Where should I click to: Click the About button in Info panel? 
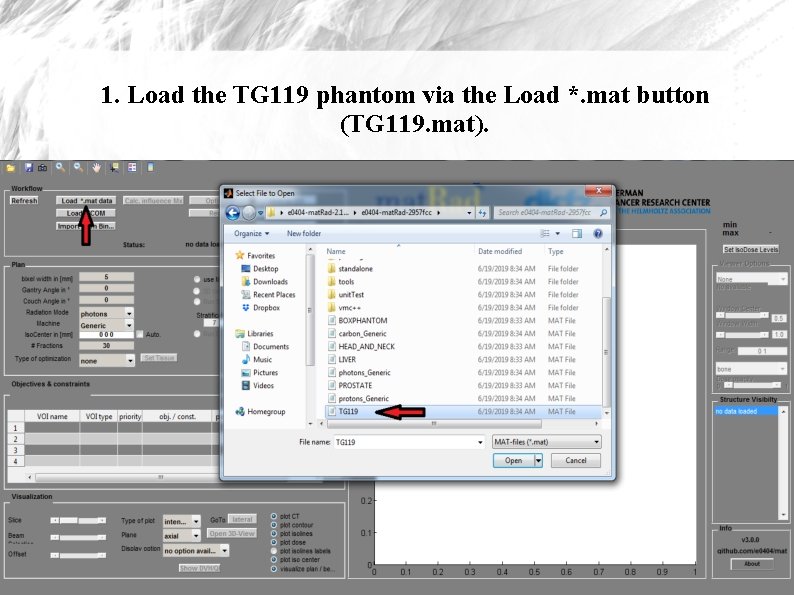click(752, 564)
